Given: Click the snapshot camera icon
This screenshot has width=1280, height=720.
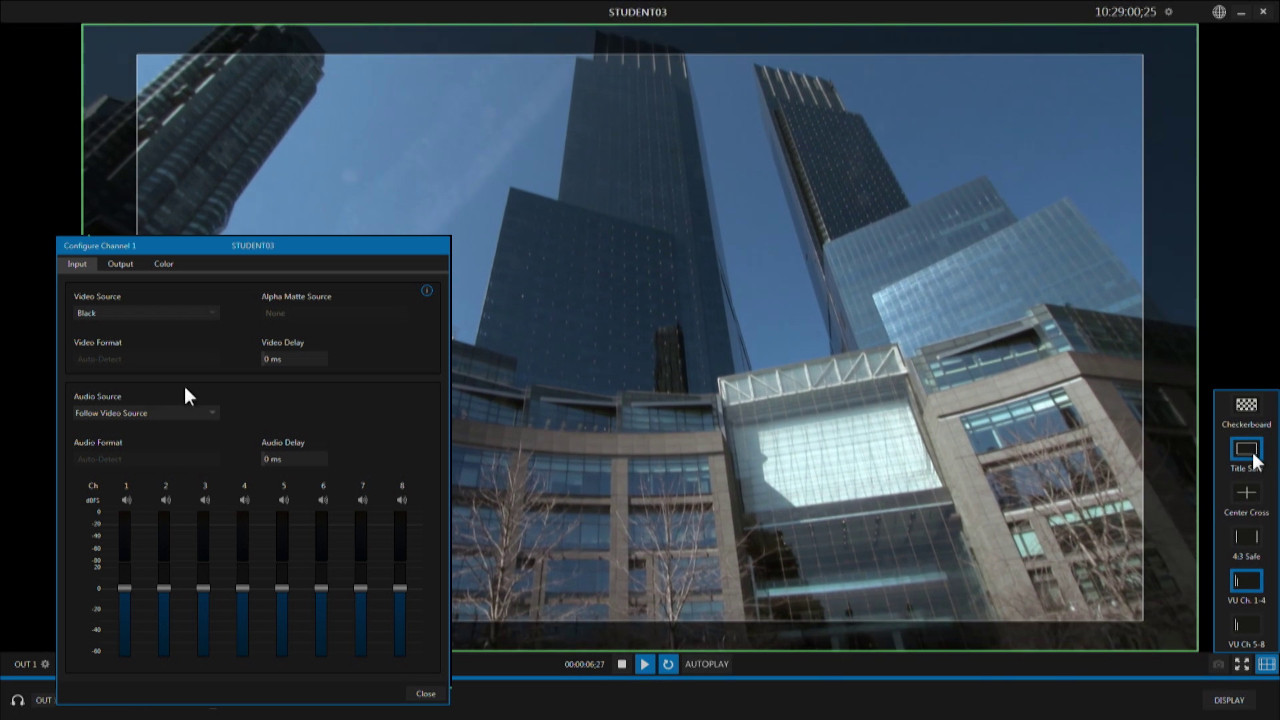Looking at the screenshot, I should tap(1218, 664).
